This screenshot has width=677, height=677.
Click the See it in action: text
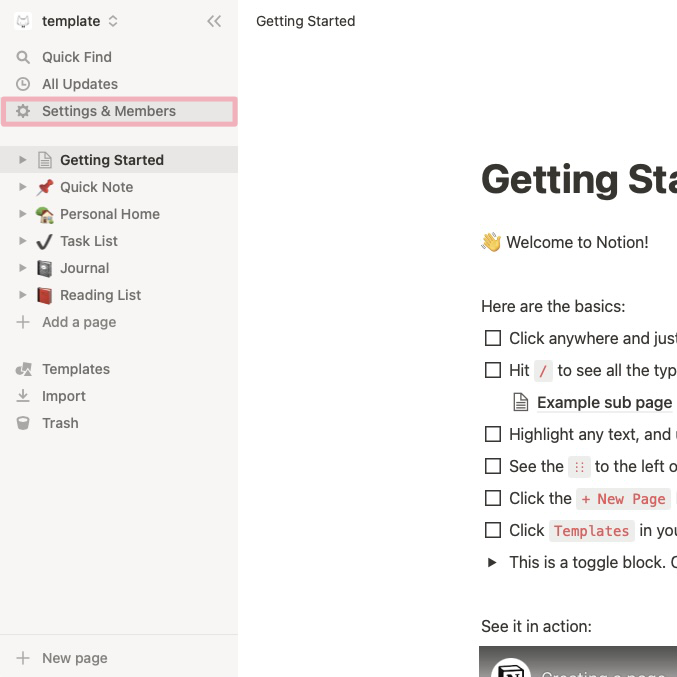[x=536, y=626]
